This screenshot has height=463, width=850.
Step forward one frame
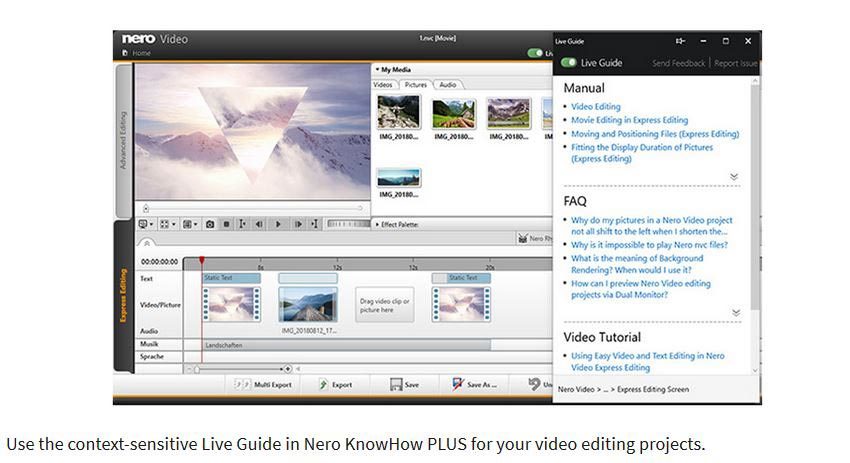point(298,224)
